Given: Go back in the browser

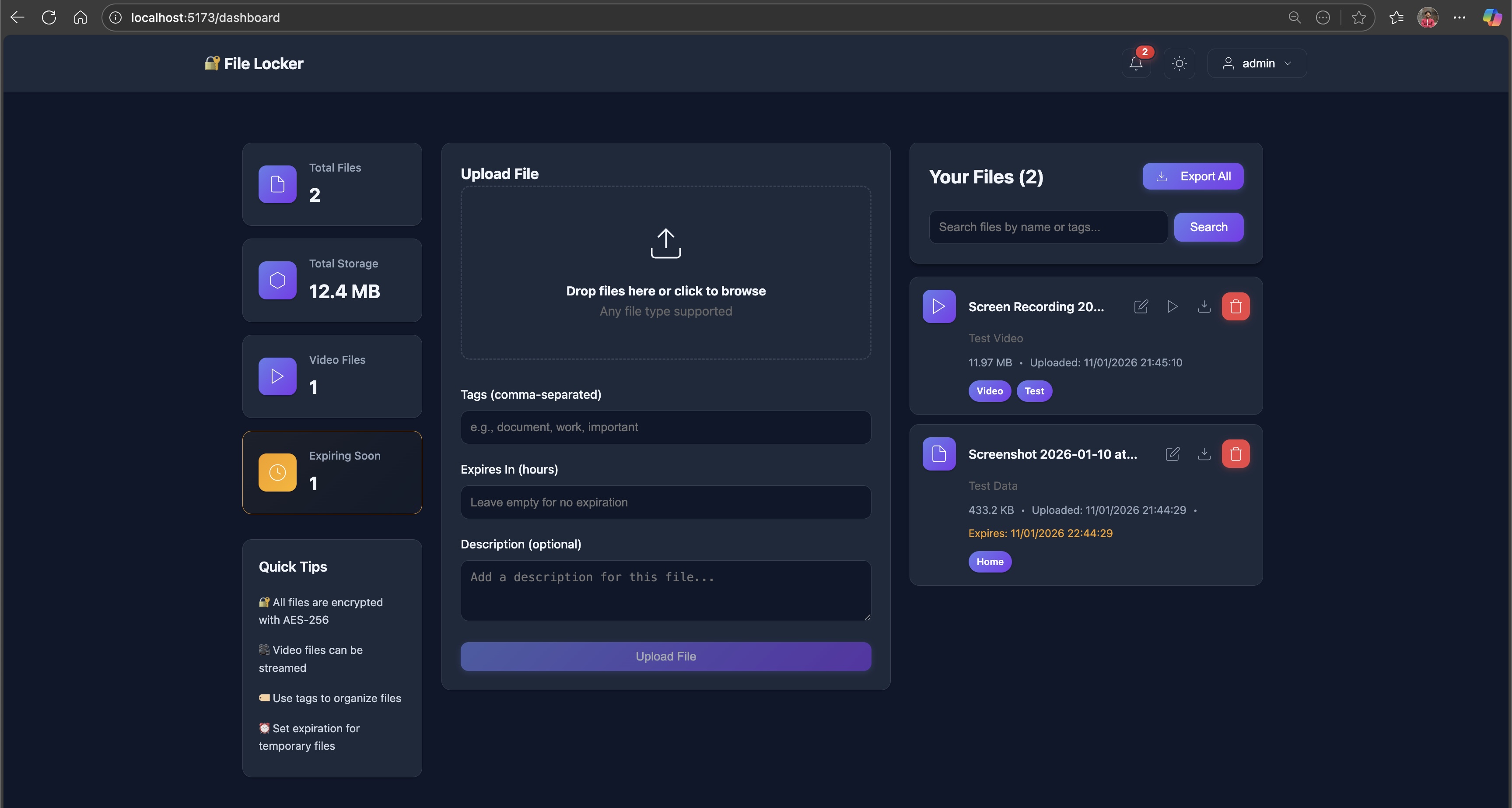Looking at the screenshot, I should (x=17, y=18).
